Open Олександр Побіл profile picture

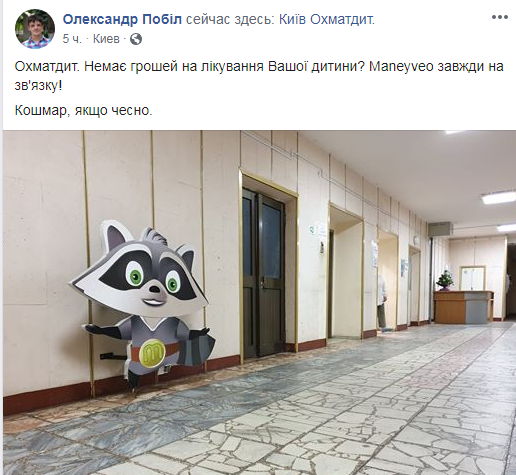[x=35, y=29]
